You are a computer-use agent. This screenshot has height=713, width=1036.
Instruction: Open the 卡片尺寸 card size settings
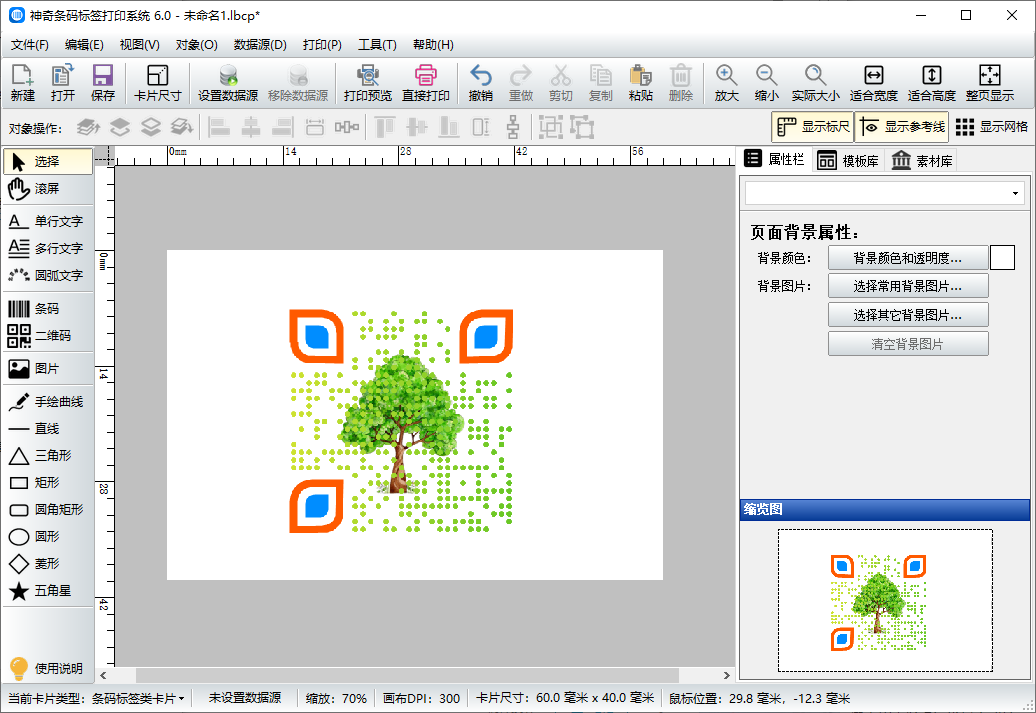pos(157,83)
